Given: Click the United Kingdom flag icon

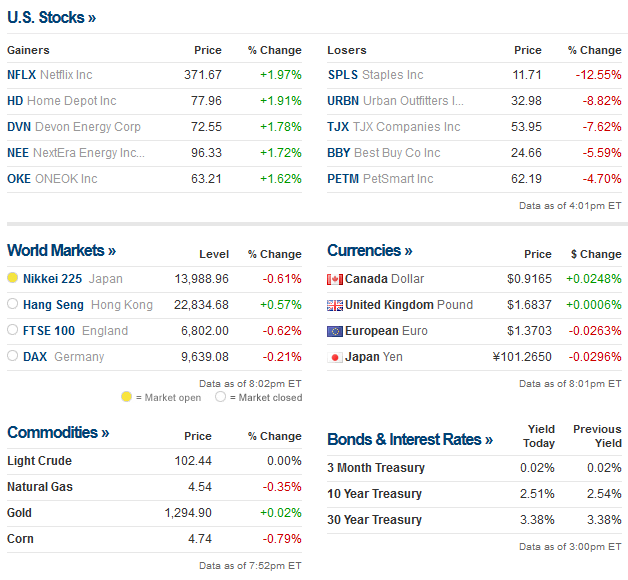Looking at the screenshot, I should click(335, 305).
